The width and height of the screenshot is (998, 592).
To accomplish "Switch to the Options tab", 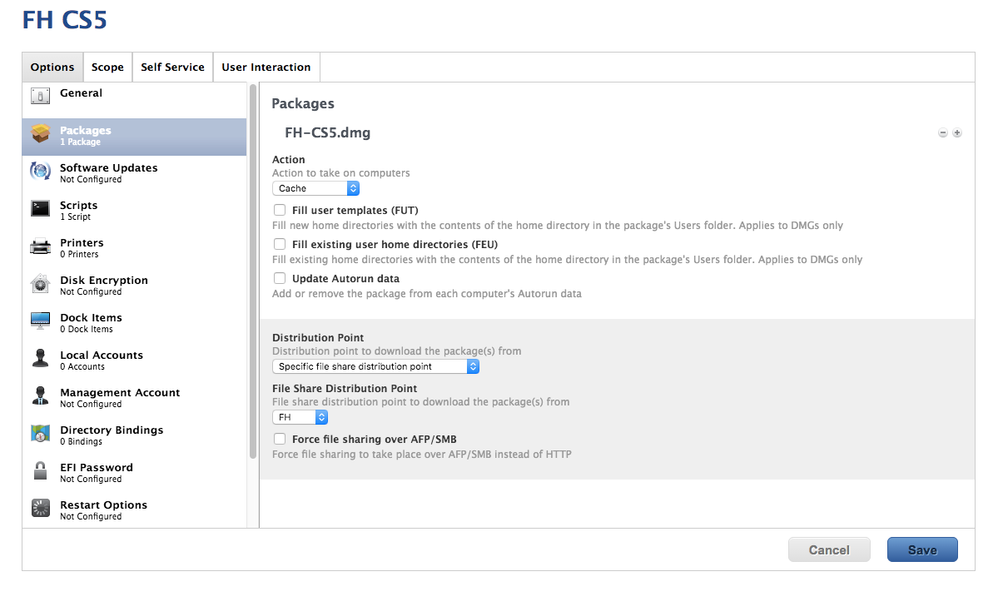I will click(52, 67).
